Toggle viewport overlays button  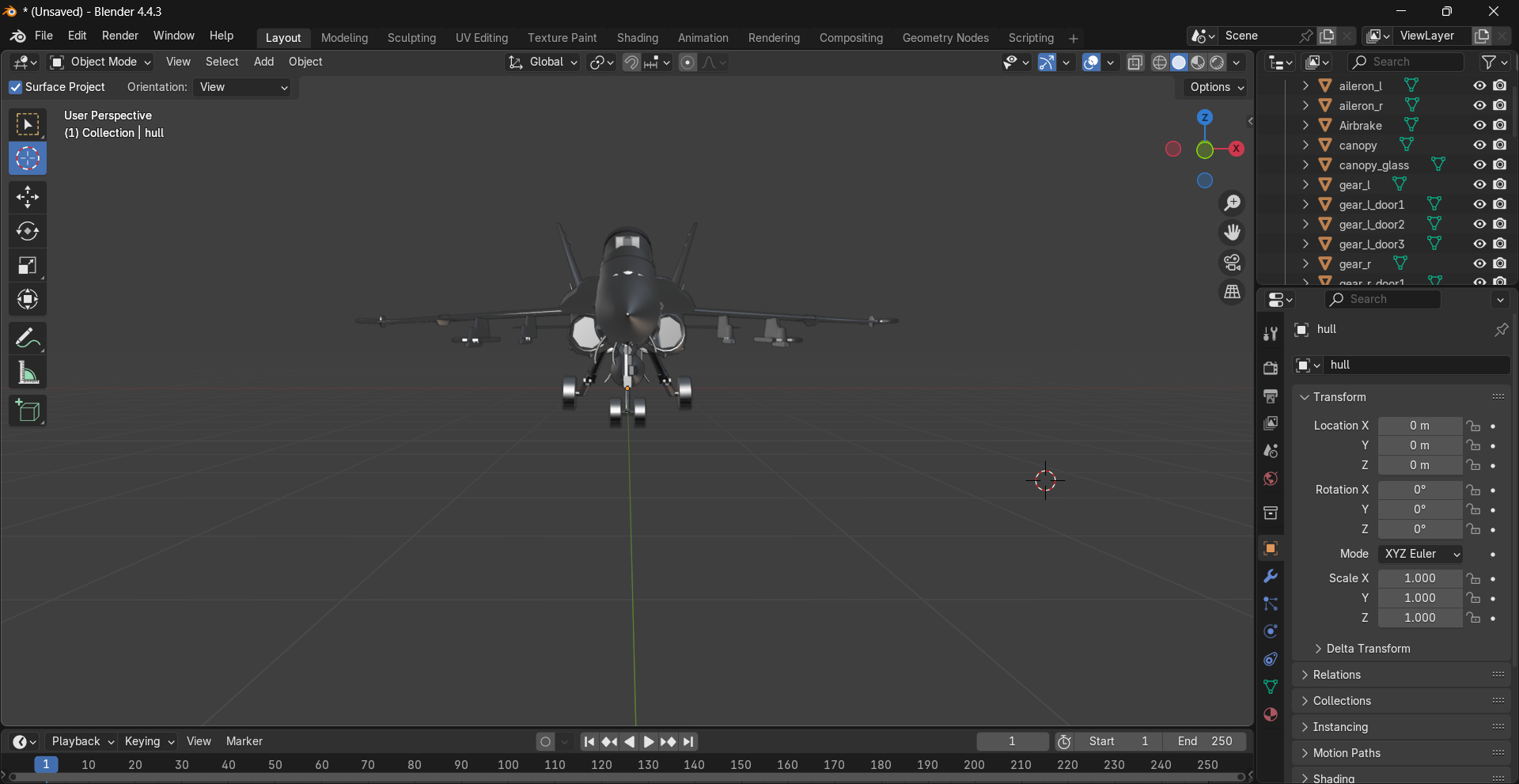point(1091,62)
